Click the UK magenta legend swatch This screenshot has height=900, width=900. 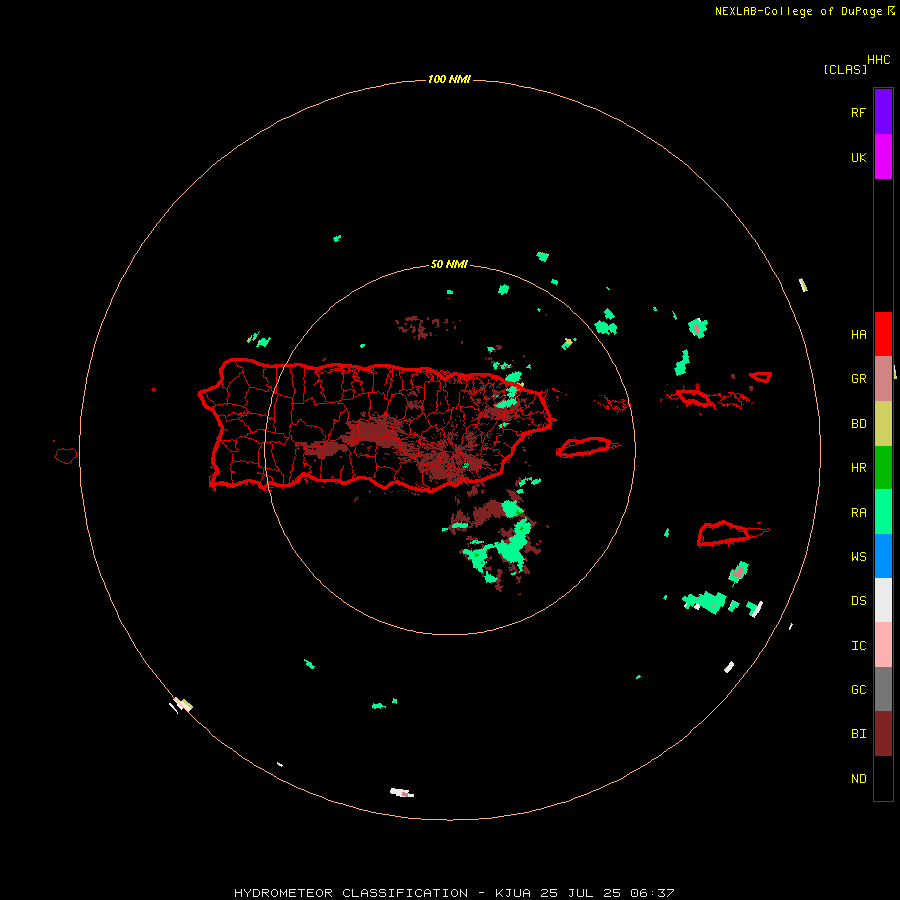883,157
